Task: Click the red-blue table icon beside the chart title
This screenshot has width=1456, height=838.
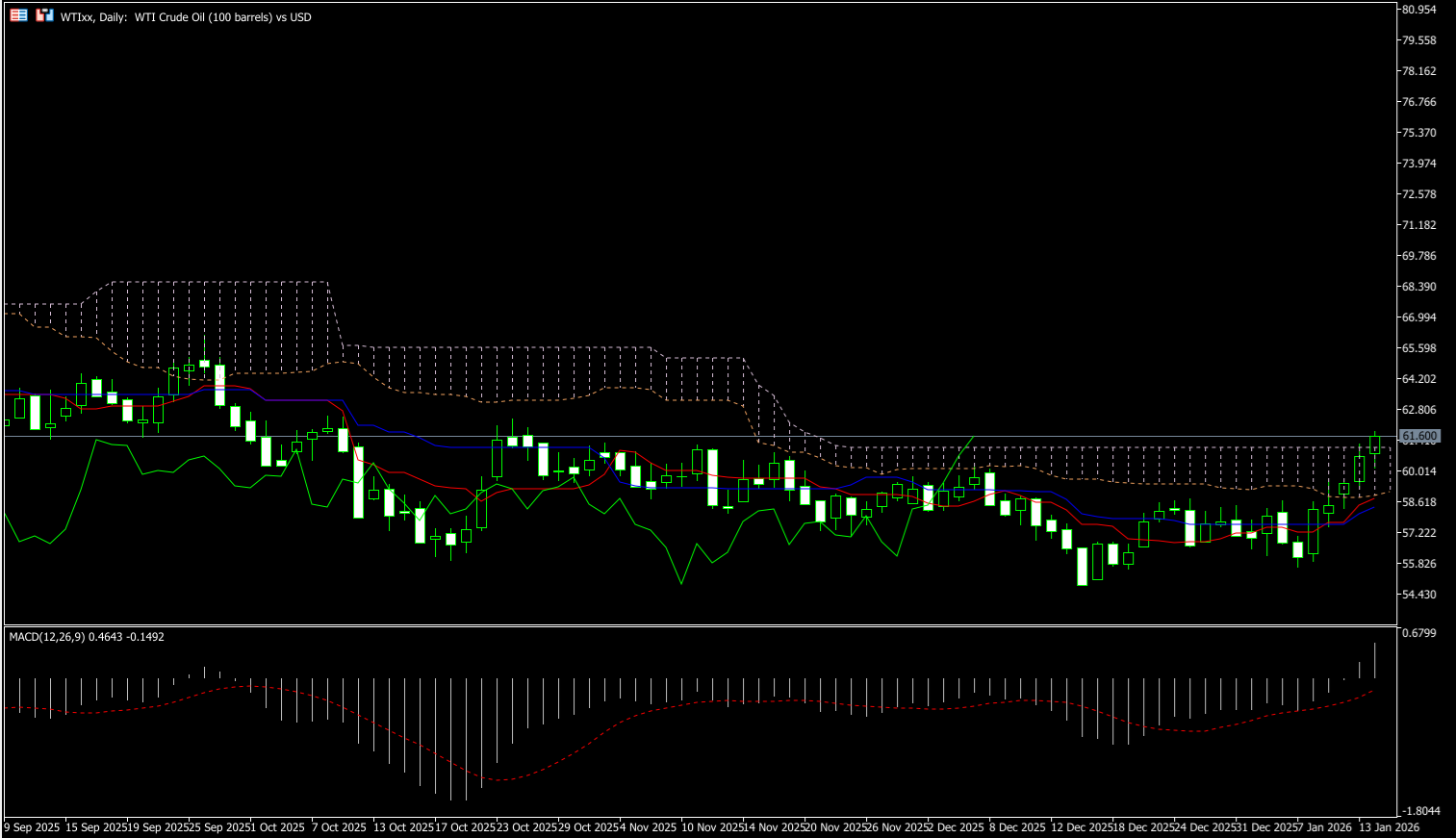Action: [18, 15]
